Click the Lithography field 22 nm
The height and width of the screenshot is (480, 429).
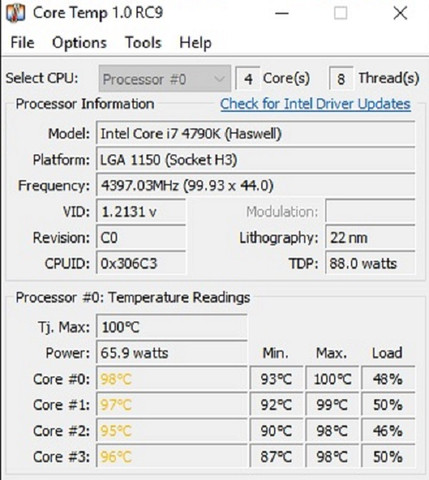click(370, 238)
